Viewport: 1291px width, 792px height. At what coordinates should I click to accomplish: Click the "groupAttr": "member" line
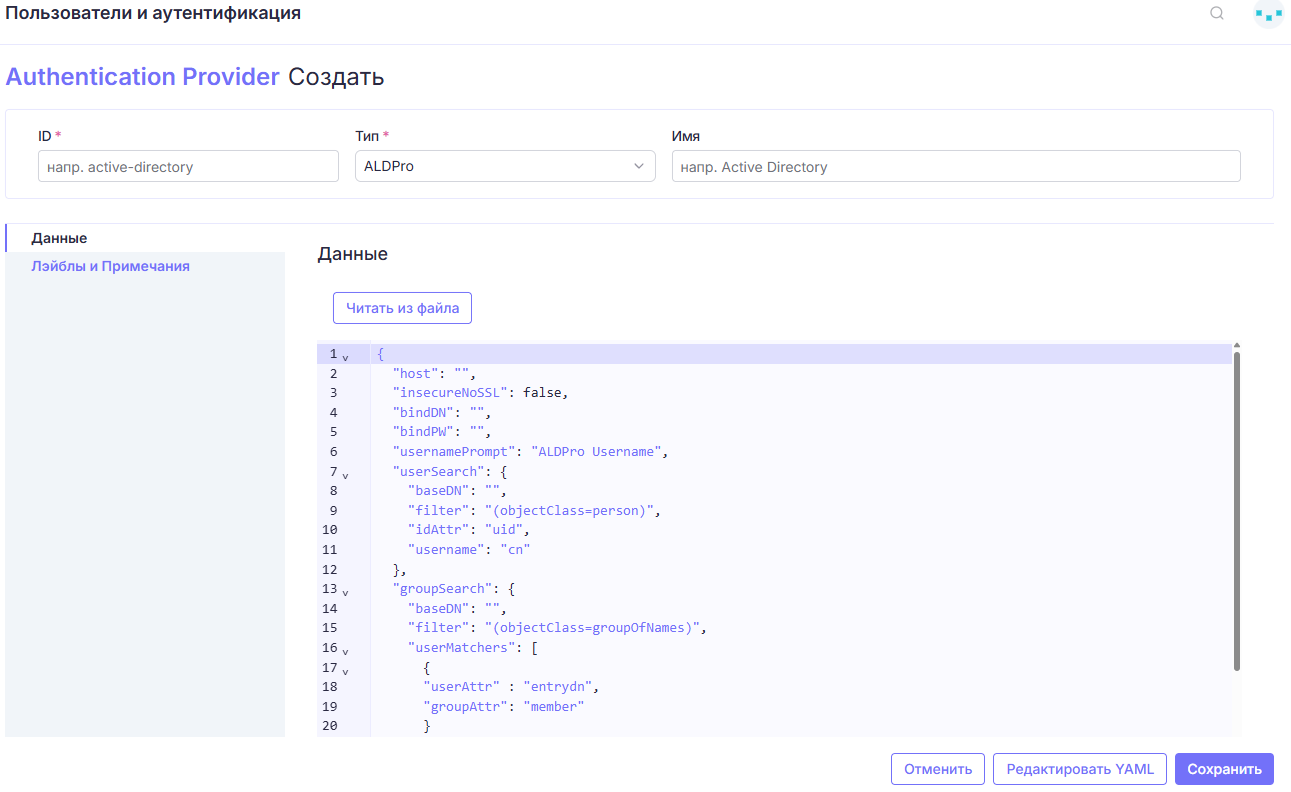[x=503, y=707]
